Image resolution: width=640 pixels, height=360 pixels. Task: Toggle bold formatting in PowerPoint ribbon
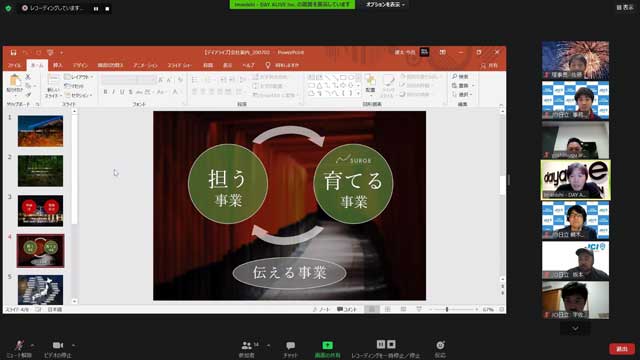[105, 92]
